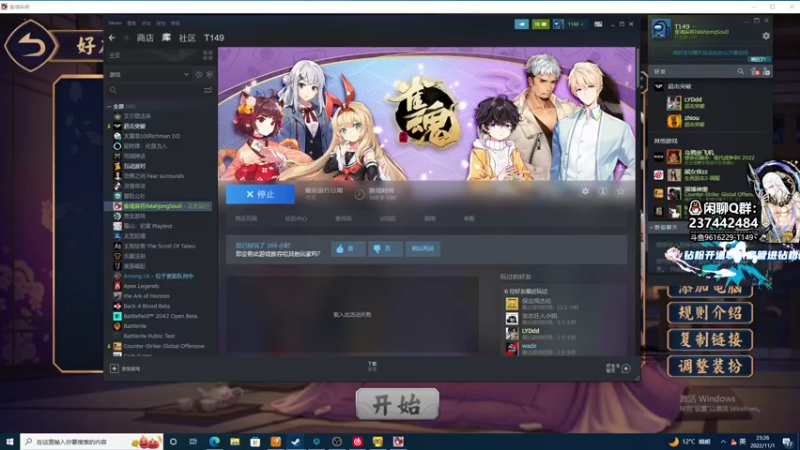
Task: Search friends with magnifier icon
Action: [x=740, y=72]
